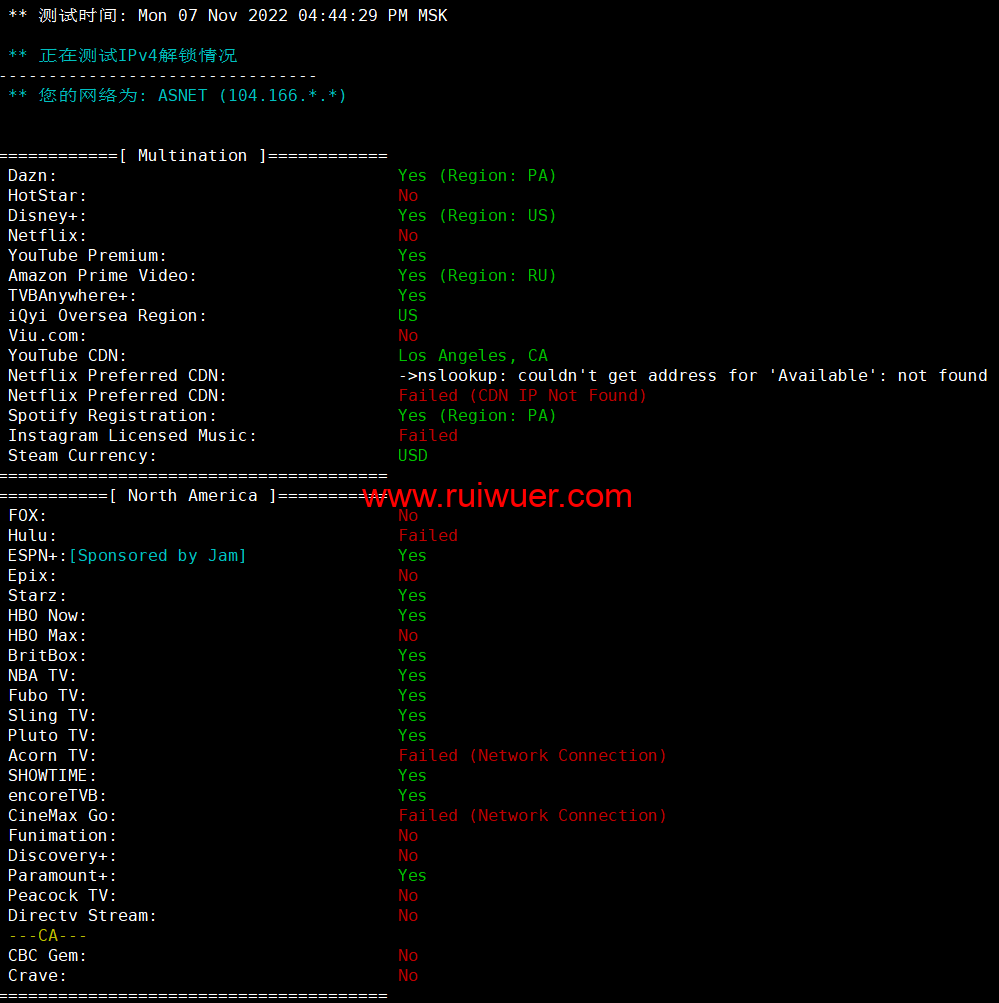This screenshot has width=999, height=1003.
Task: Click the Los Angeles, CA CDN value
Action: [x=472, y=356]
